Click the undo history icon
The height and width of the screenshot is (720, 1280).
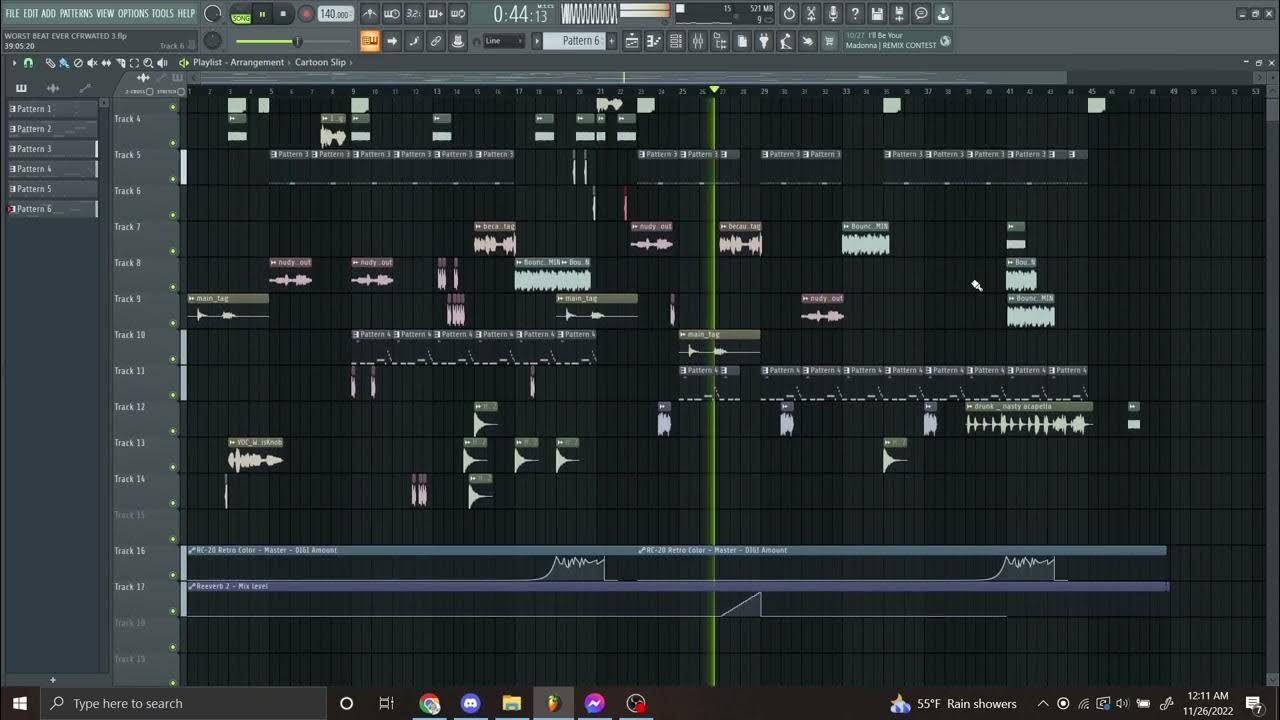pos(789,14)
